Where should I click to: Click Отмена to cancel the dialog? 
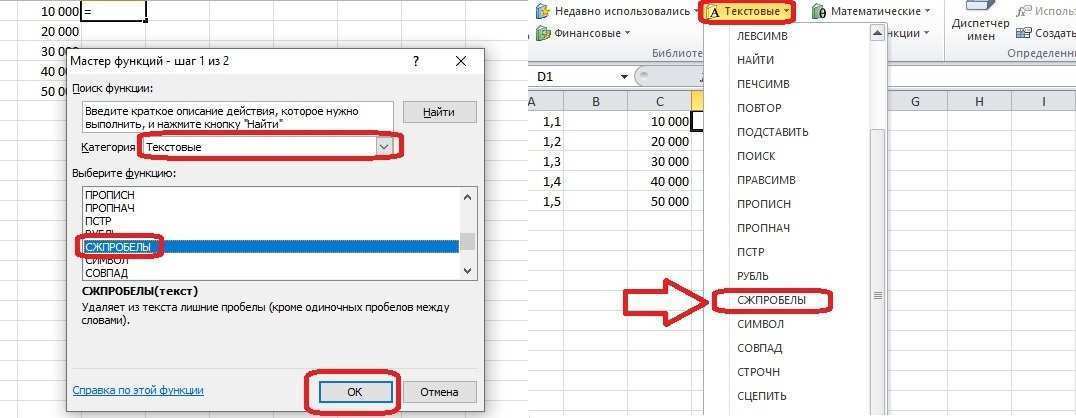coord(439,392)
